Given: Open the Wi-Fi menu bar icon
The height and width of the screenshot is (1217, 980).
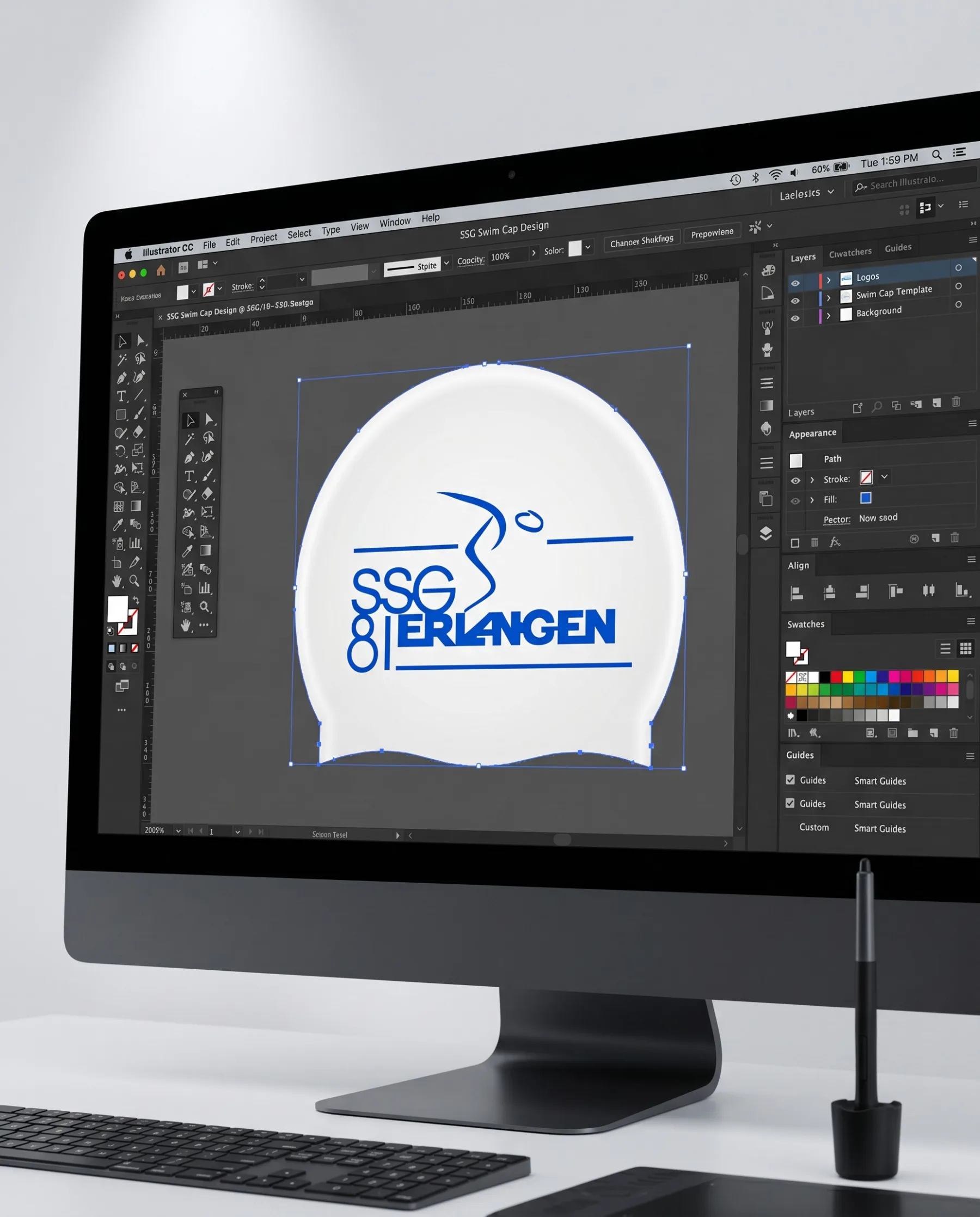Looking at the screenshot, I should click(x=775, y=175).
